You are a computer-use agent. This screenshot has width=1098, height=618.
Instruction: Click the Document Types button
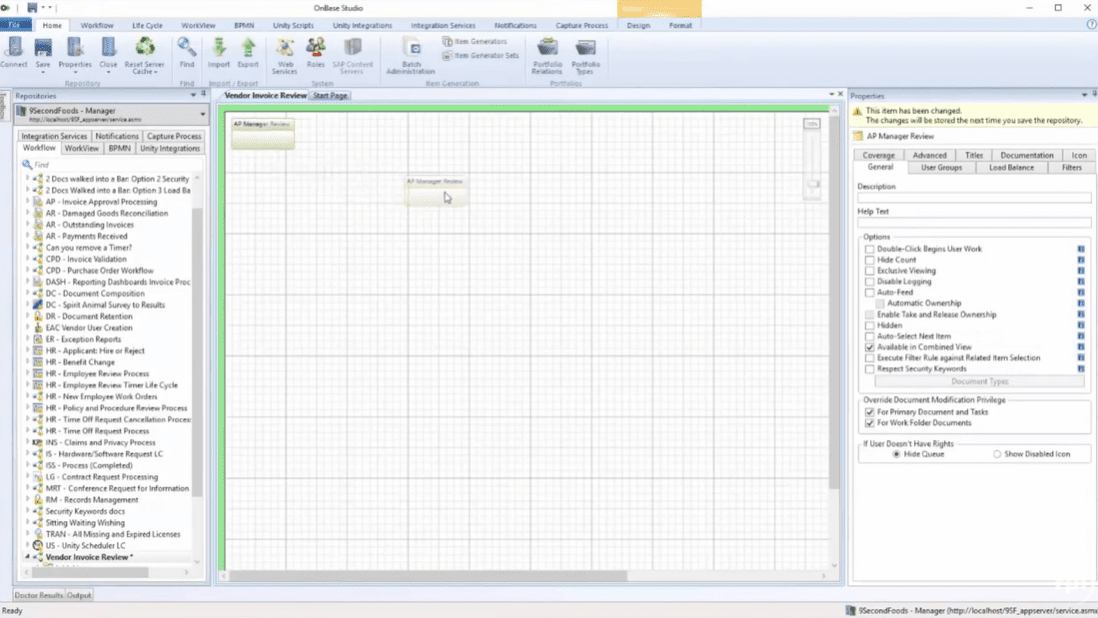point(979,381)
